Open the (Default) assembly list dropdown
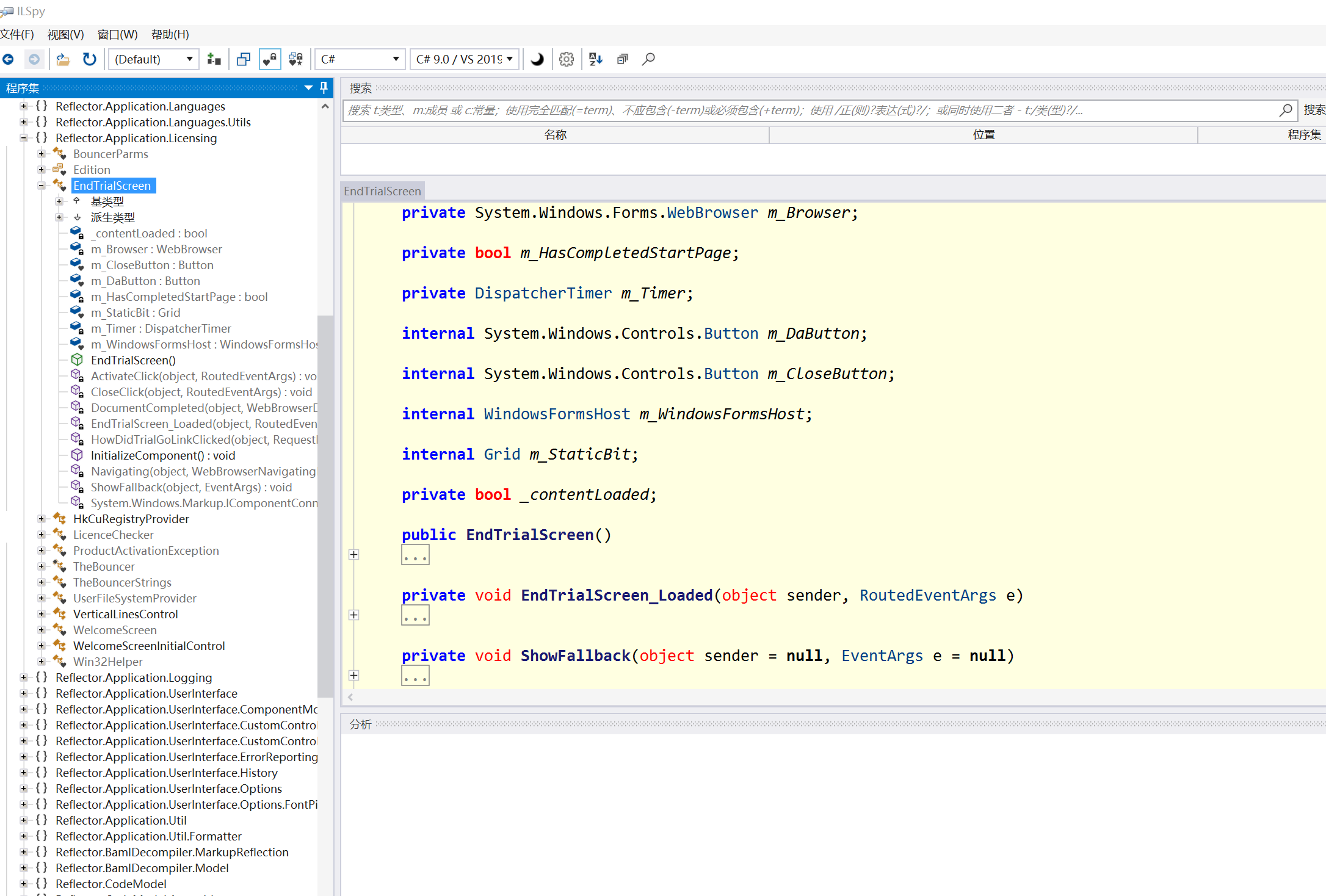1326x896 pixels. (x=154, y=59)
